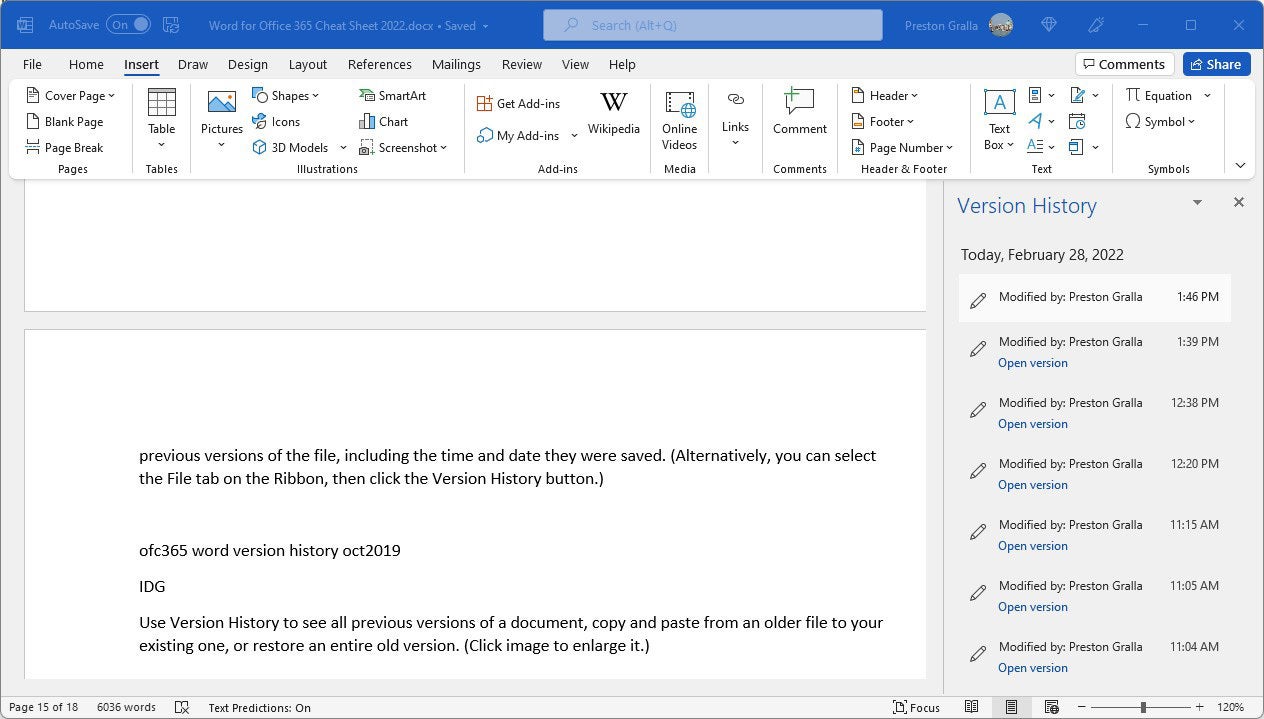Insert a Chart
The width and height of the screenshot is (1264, 719).
(x=383, y=122)
